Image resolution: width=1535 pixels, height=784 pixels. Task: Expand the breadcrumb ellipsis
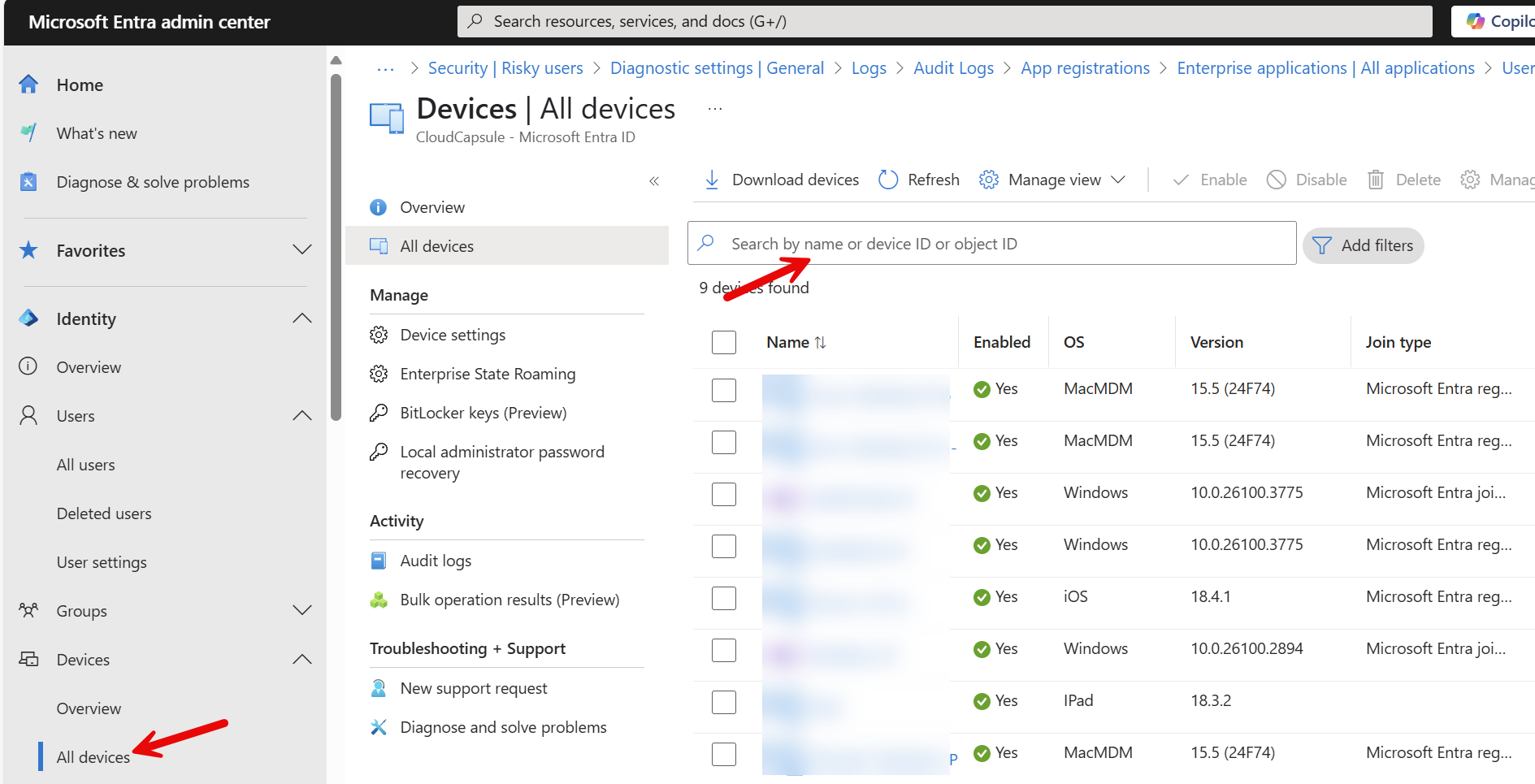pyautogui.click(x=386, y=69)
